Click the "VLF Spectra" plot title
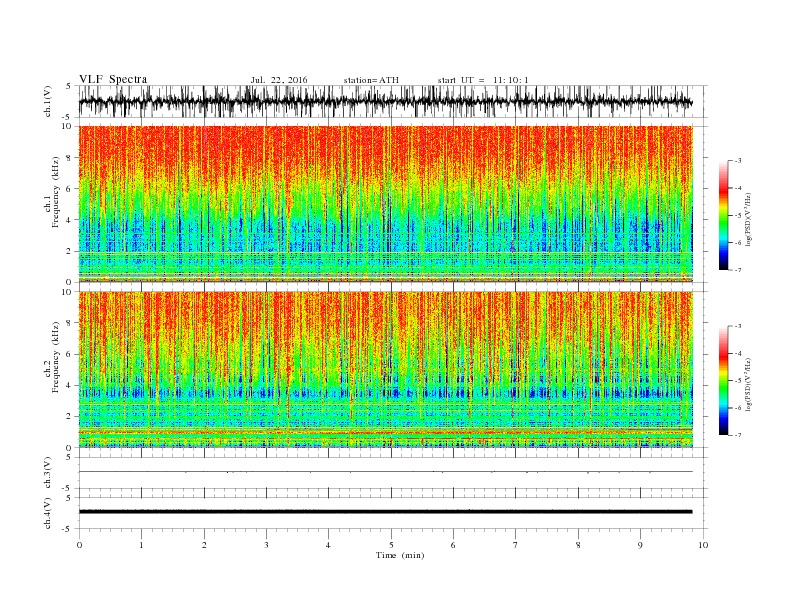 [x=113, y=79]
